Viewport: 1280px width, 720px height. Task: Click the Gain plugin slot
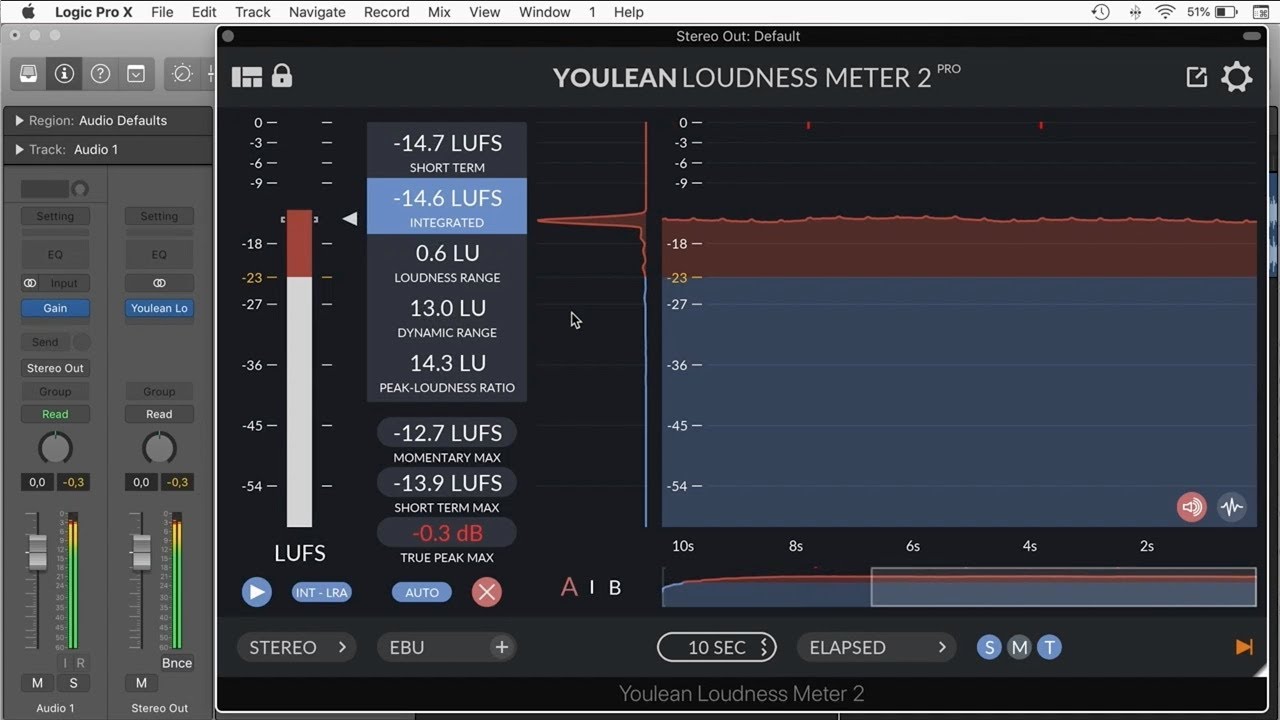click(x=55, y=308)
